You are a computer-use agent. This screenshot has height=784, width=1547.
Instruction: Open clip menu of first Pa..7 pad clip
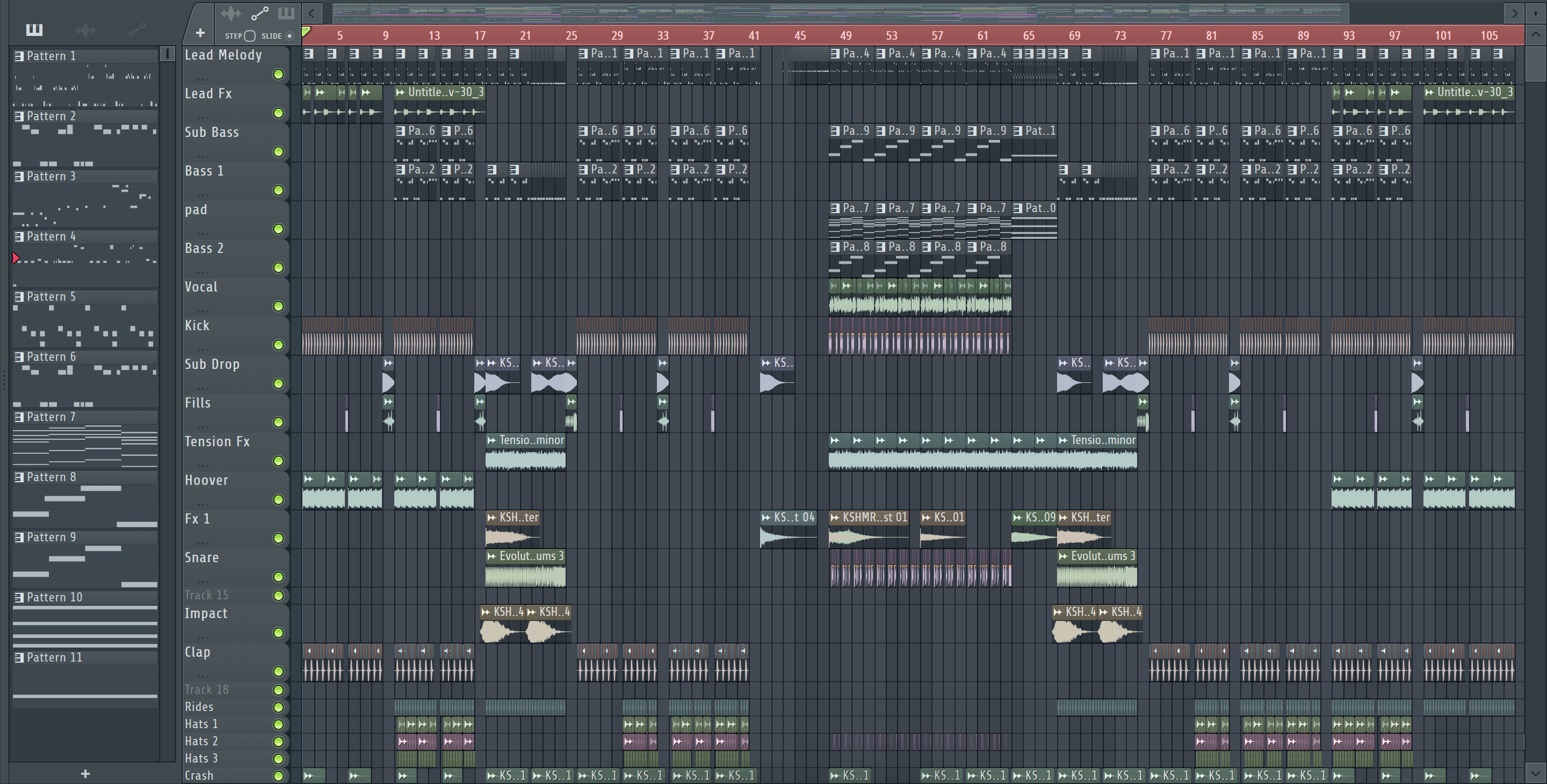click(835, 208)
